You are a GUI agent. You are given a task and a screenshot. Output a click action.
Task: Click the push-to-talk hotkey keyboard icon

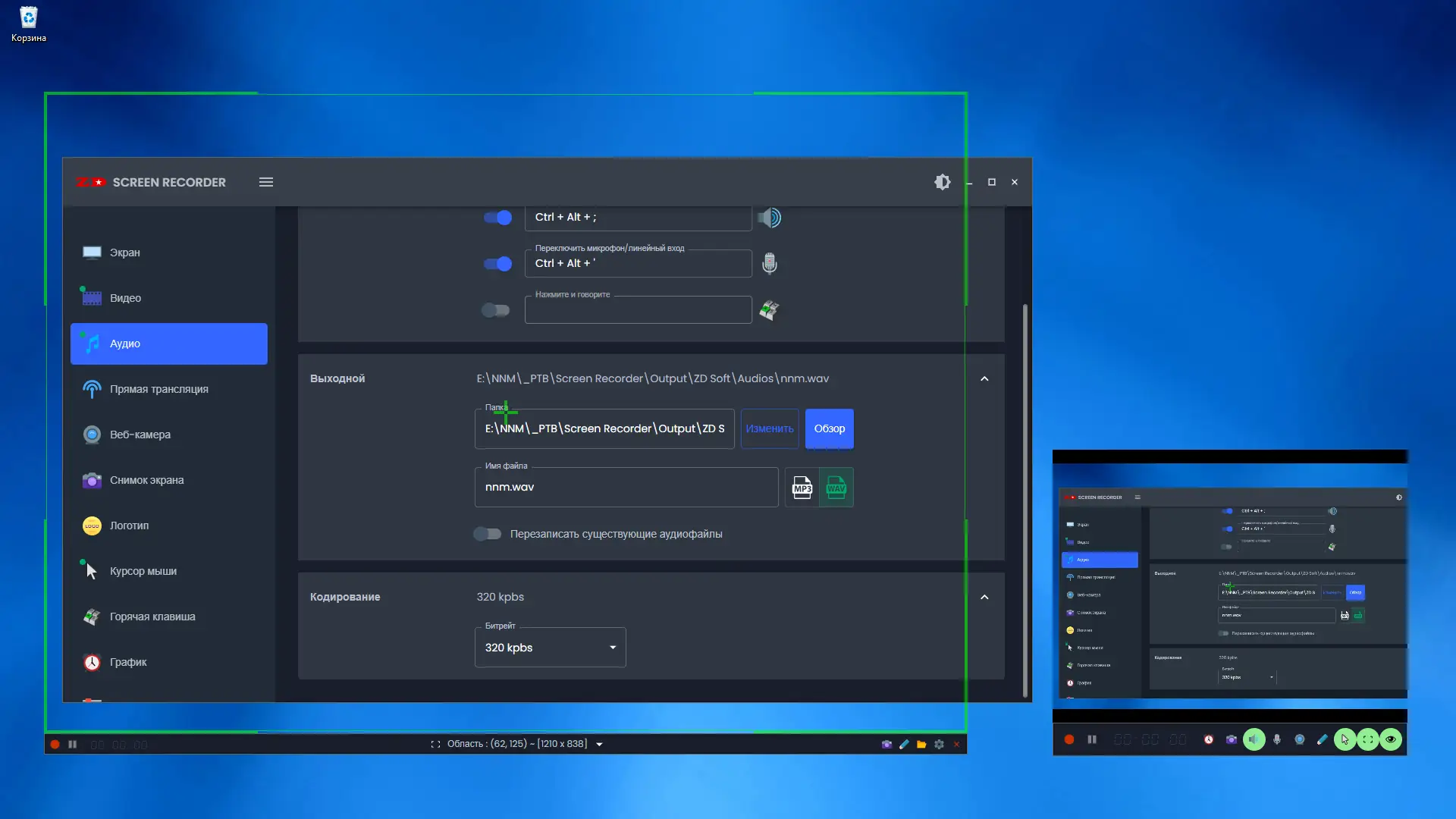click(769, 310)
